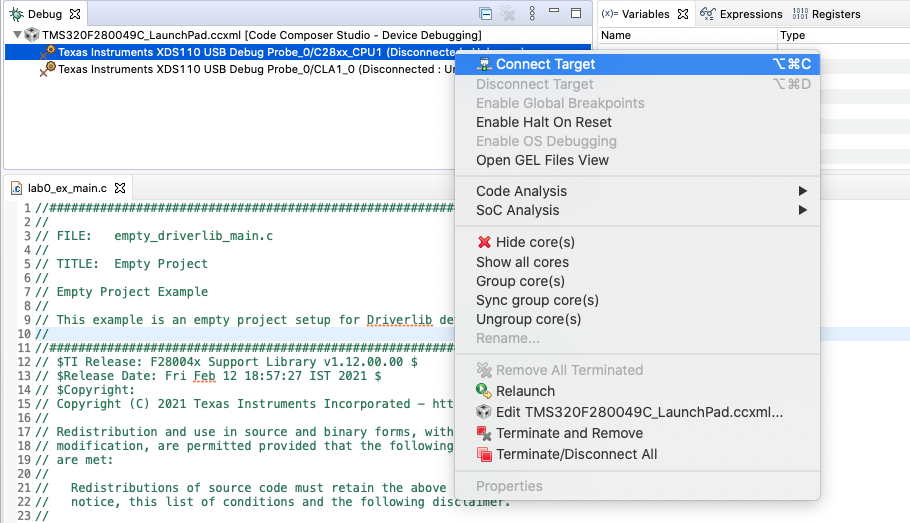Screen dimensions: 910x523
Task: Toggle Enable Halt On Reset option
Action: (x=543, y=122)
